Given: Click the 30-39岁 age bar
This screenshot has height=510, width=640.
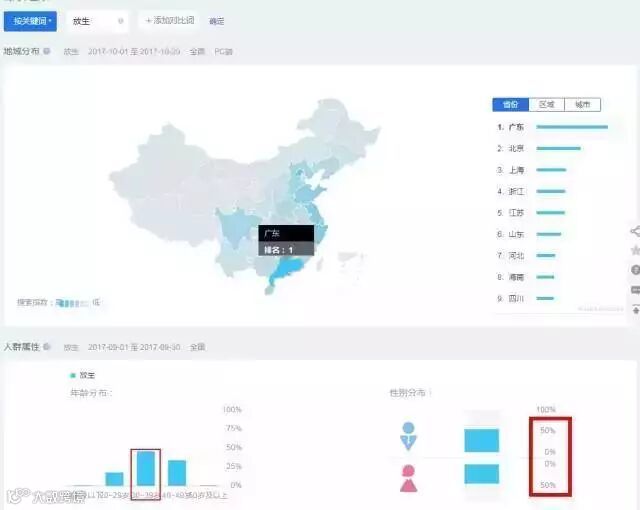Looking at the screenshot, I should (x=146, y=468).
